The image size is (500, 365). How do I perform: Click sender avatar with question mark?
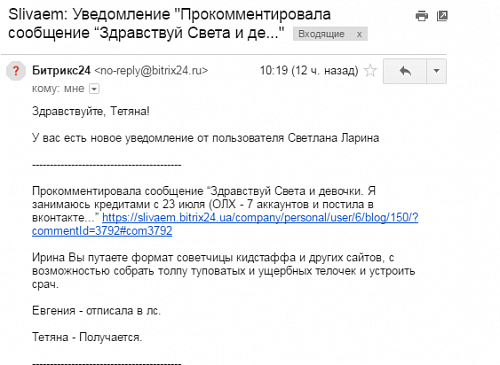pyautogui.click(x=16, y=71)
